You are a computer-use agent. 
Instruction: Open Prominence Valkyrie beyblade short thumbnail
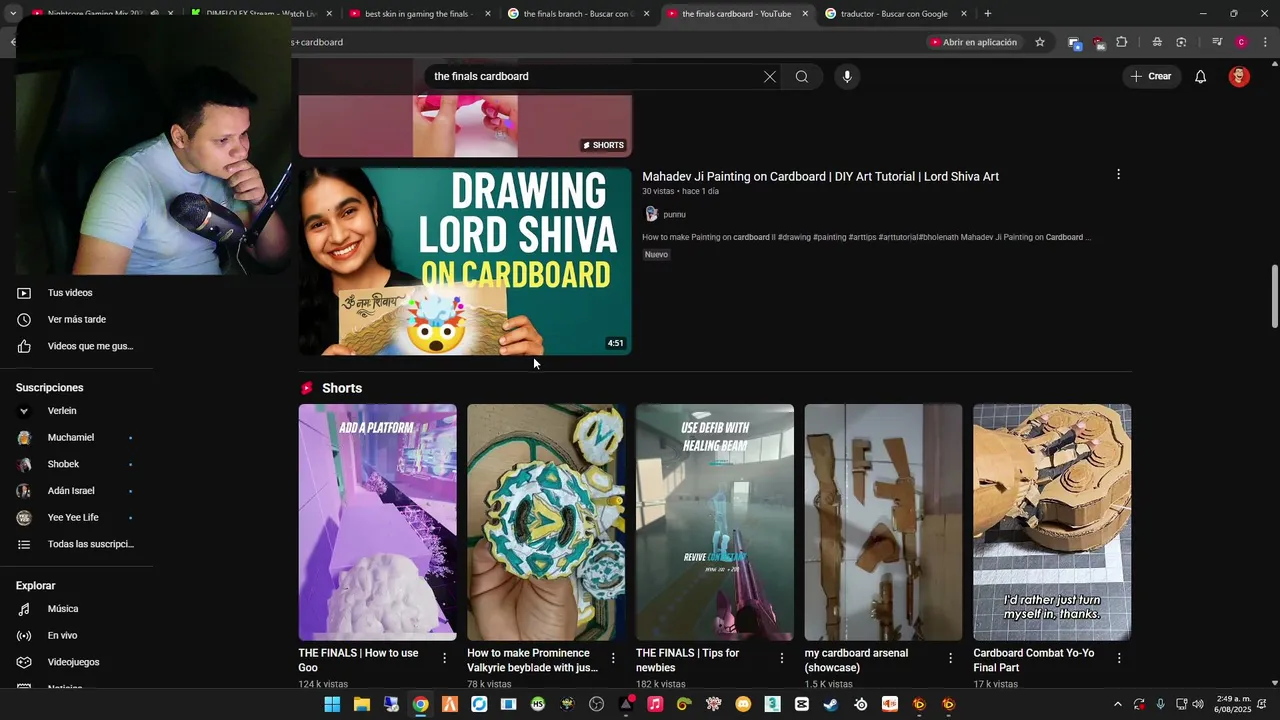tap(546, 522)
